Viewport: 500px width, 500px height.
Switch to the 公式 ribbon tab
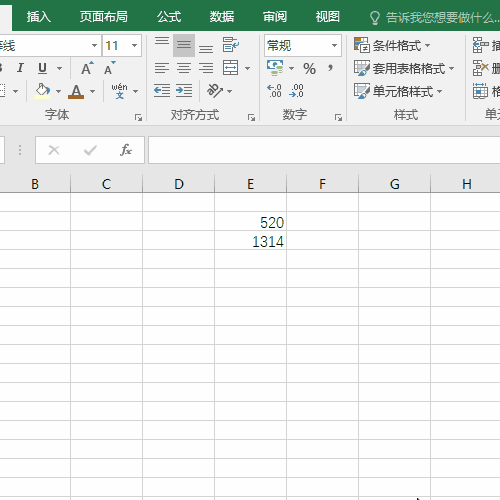pyautogui.click(x=169, y=17)
